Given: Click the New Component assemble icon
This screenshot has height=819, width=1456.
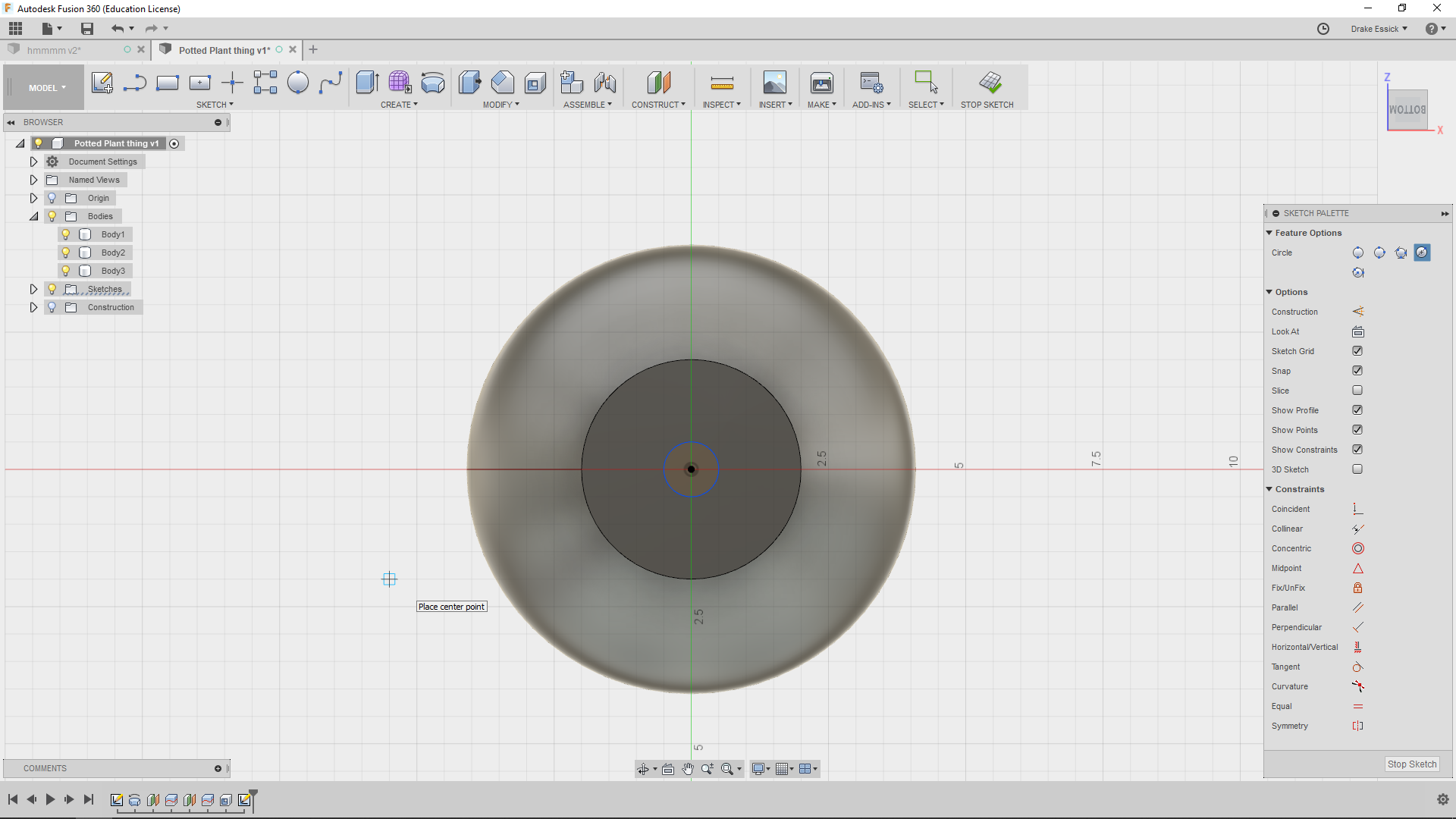Looking at the screenshot, I should point(572,83).
